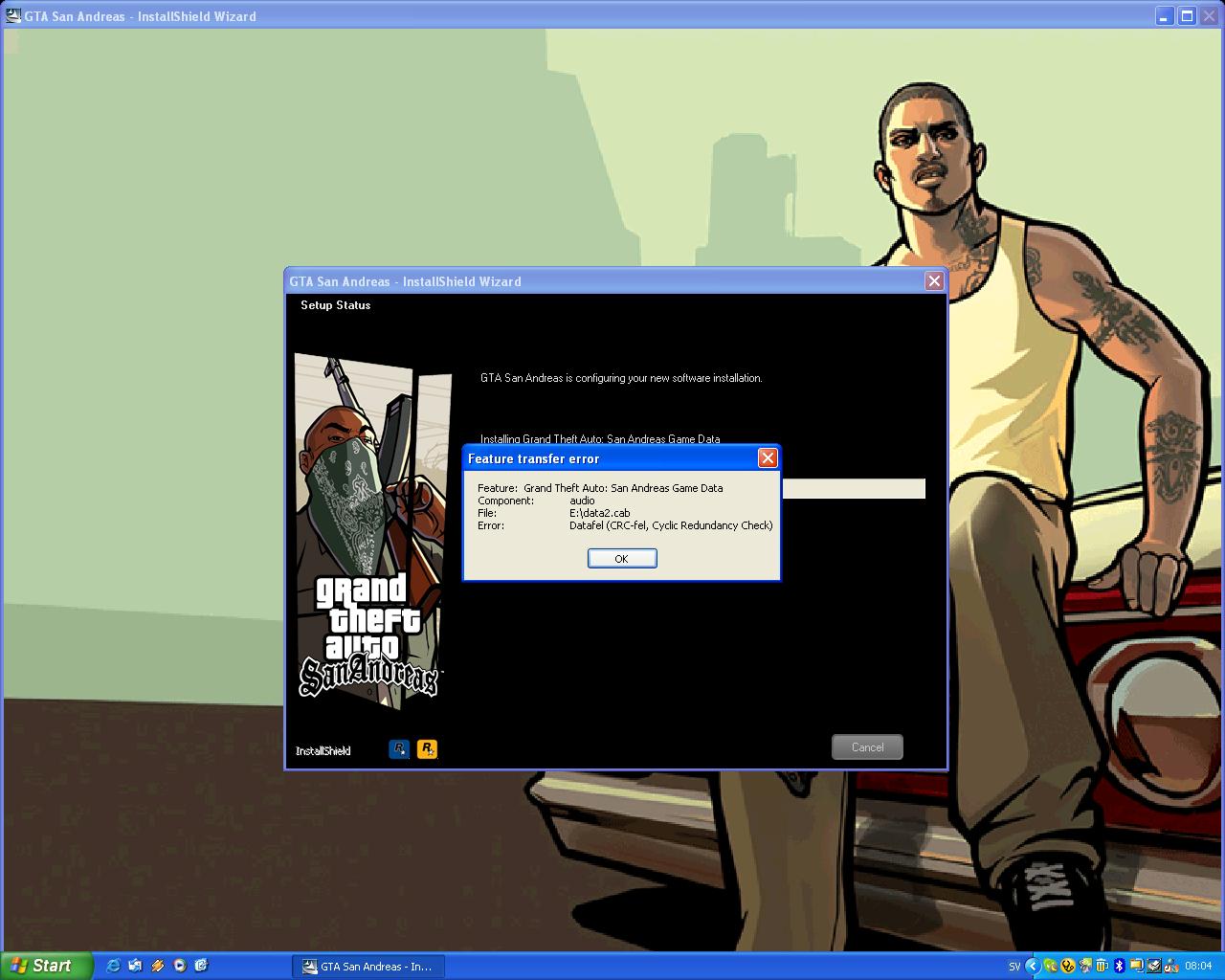Open Bluetooth tray icon

coord(1120,967)
